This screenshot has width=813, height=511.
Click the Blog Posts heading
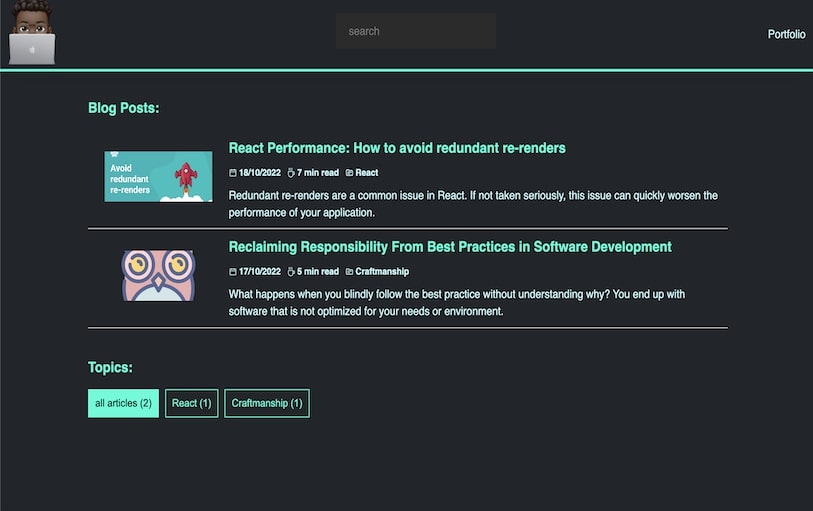[x=123, y=108]
